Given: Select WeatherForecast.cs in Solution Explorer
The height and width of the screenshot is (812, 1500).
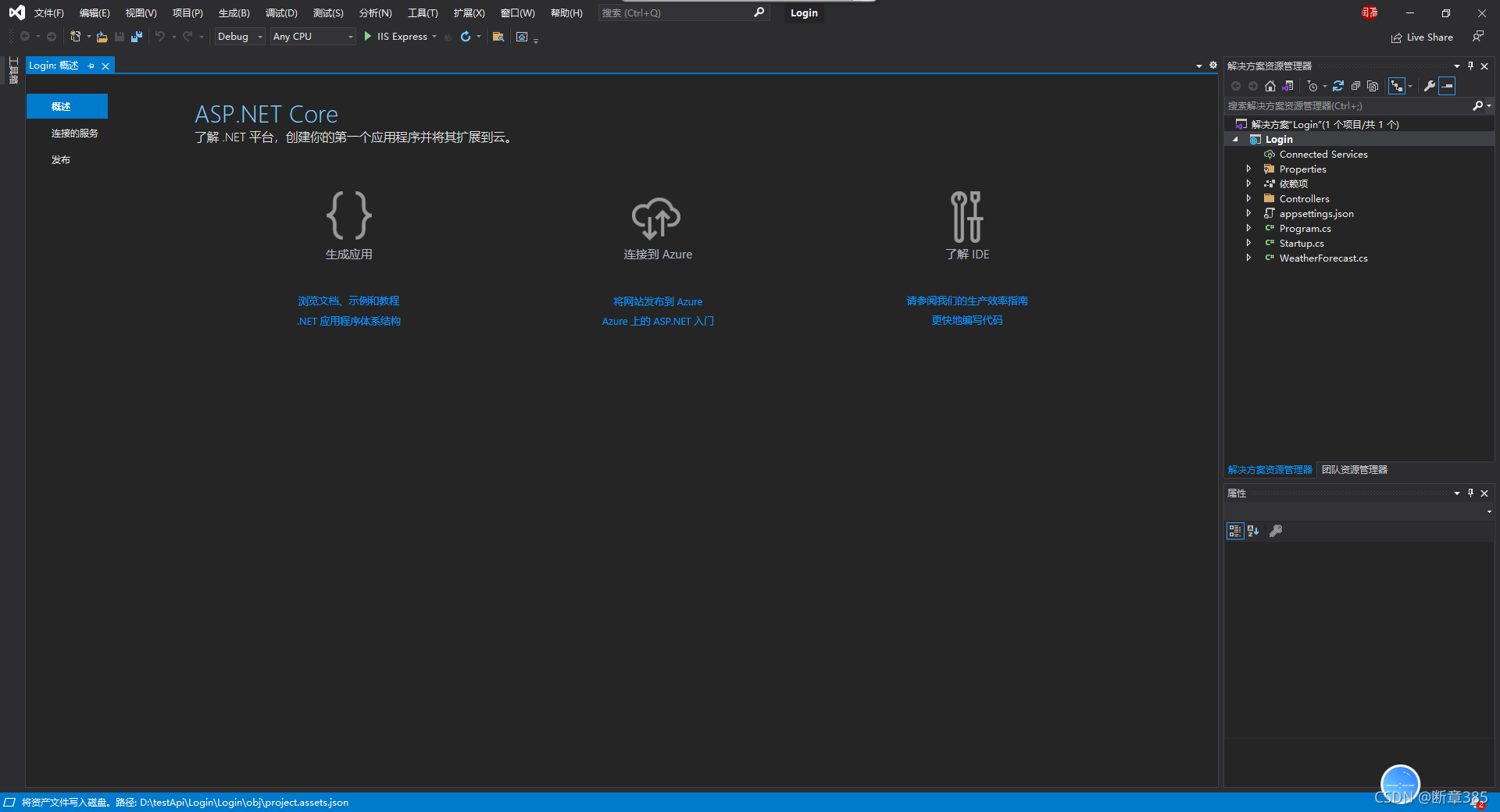Looking at the screenshot, I should click(x=1323, y=258).
